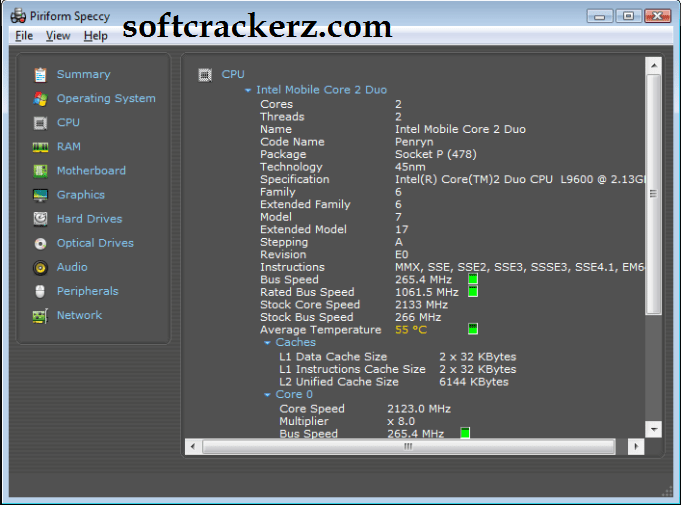
Task: Select the RAM section link
Action: (69, 147)
